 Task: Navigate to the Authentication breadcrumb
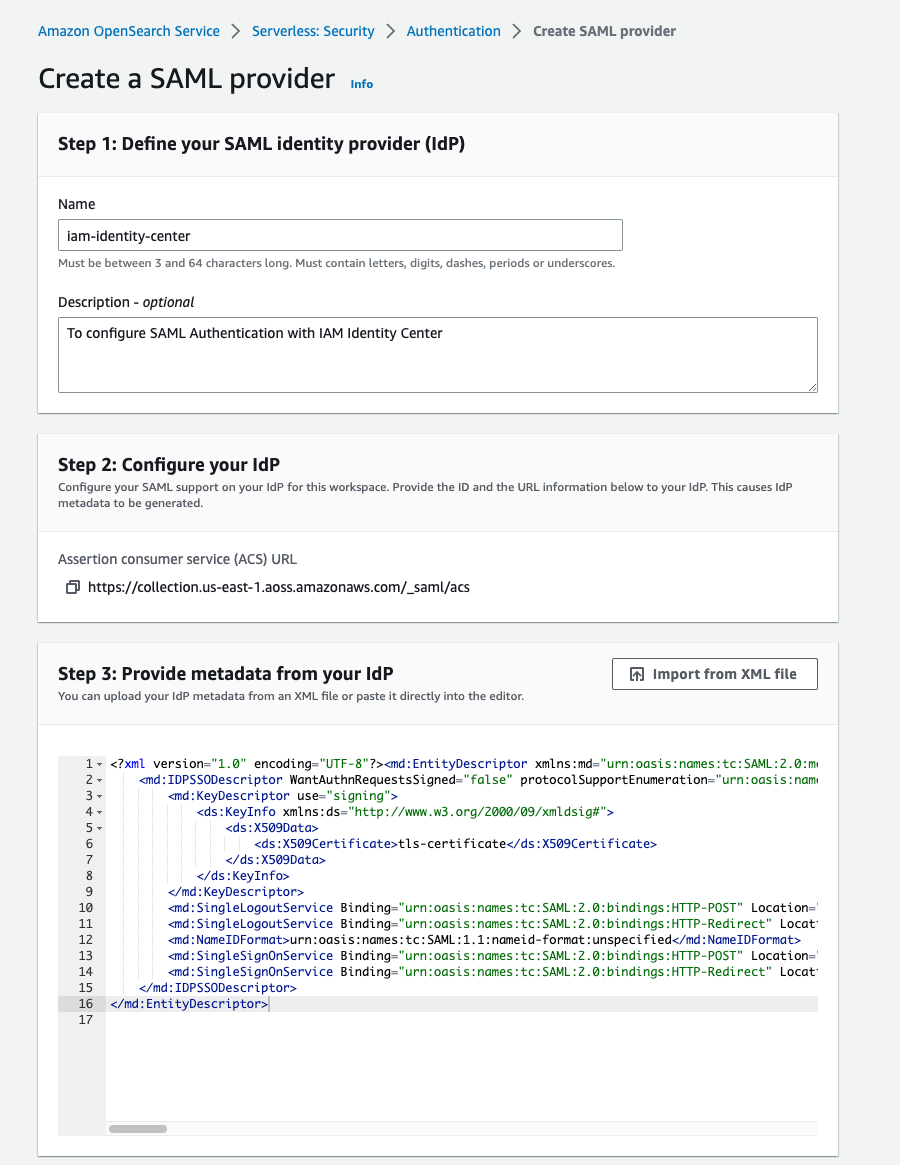453,31
